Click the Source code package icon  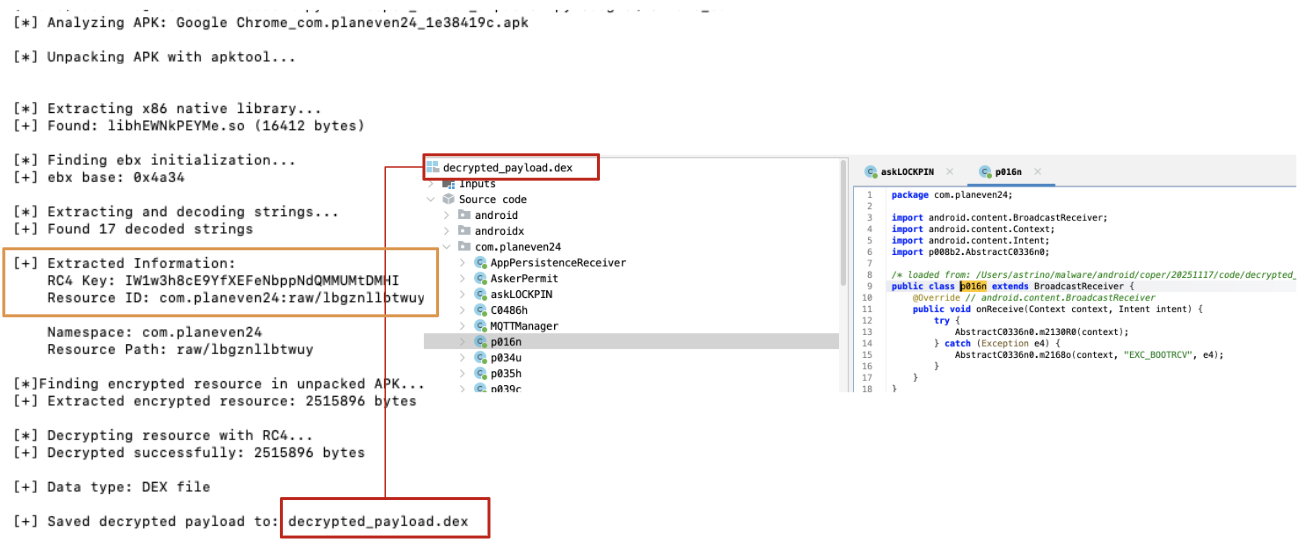pyautogui.click(x=448, y=199)
